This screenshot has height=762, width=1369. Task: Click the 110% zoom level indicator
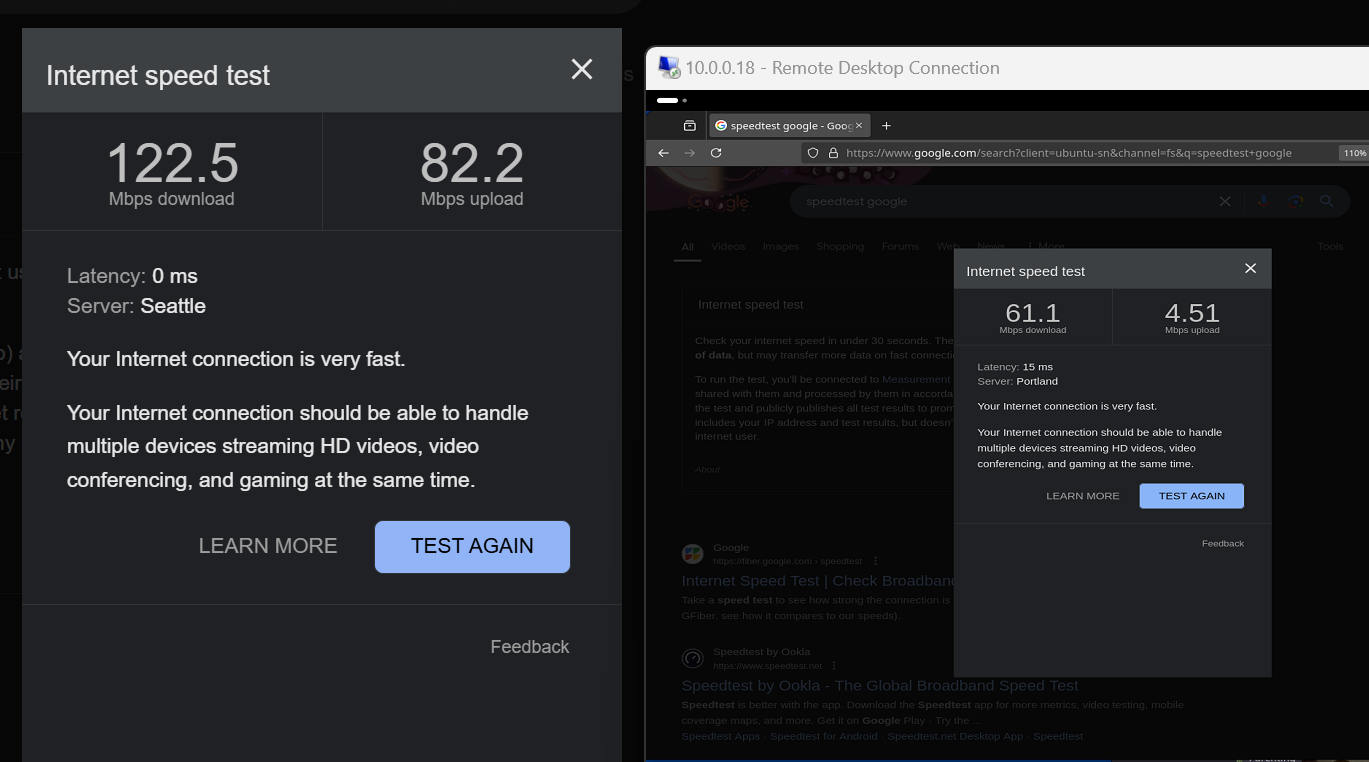pyautogui.click(x=1354, y=153)
